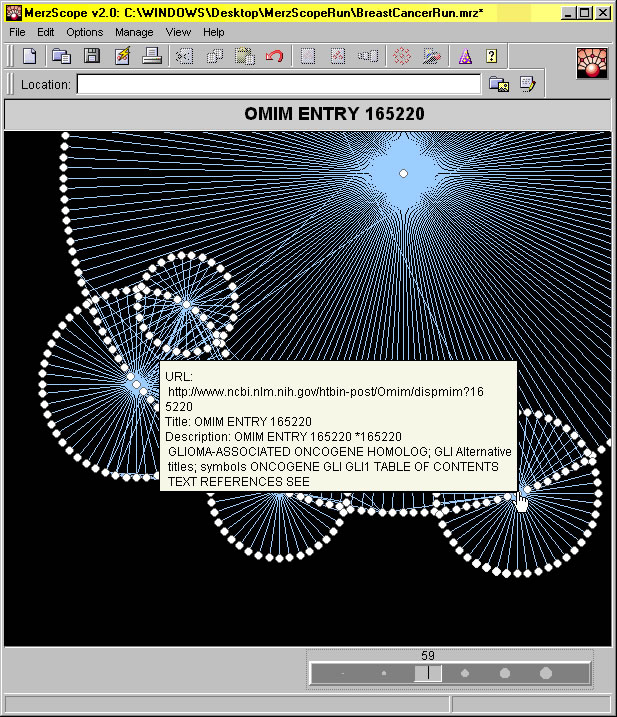
Task: Click the edit note icon beside Location
Action: pos(527,85)
